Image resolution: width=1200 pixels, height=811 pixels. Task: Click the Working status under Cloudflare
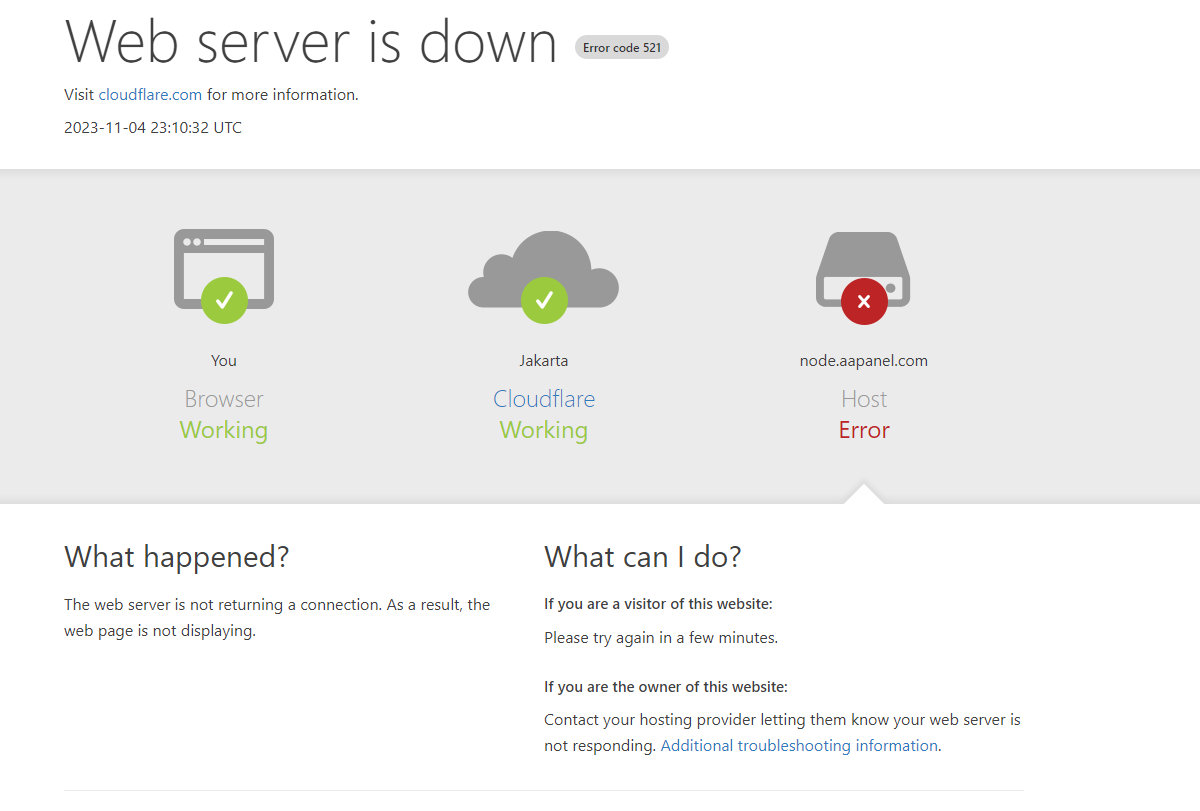coord(544,431)
